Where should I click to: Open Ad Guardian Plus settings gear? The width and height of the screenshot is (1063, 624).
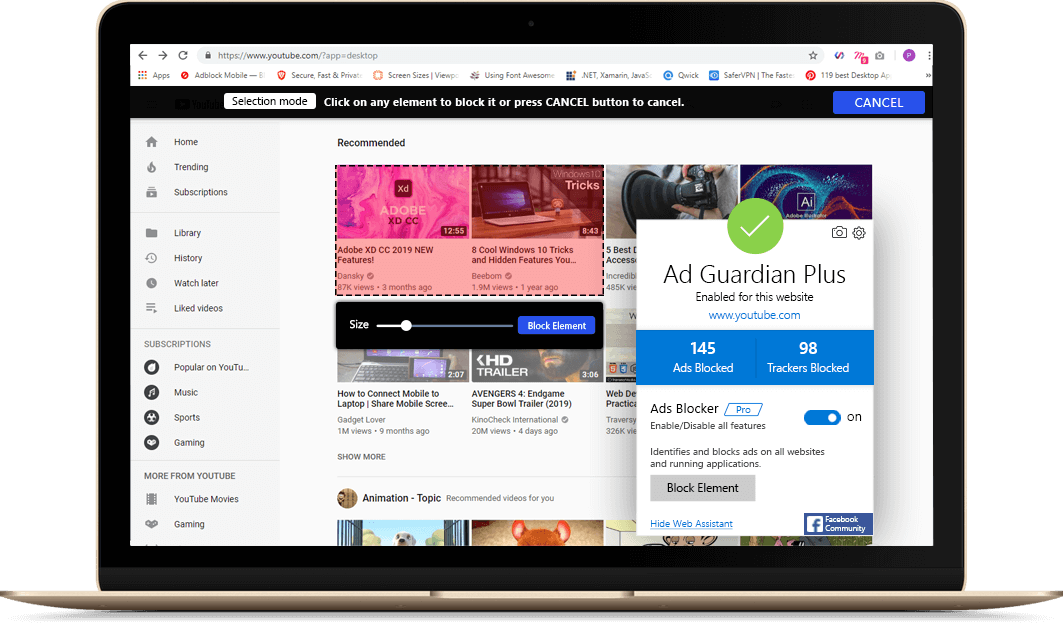859,233
